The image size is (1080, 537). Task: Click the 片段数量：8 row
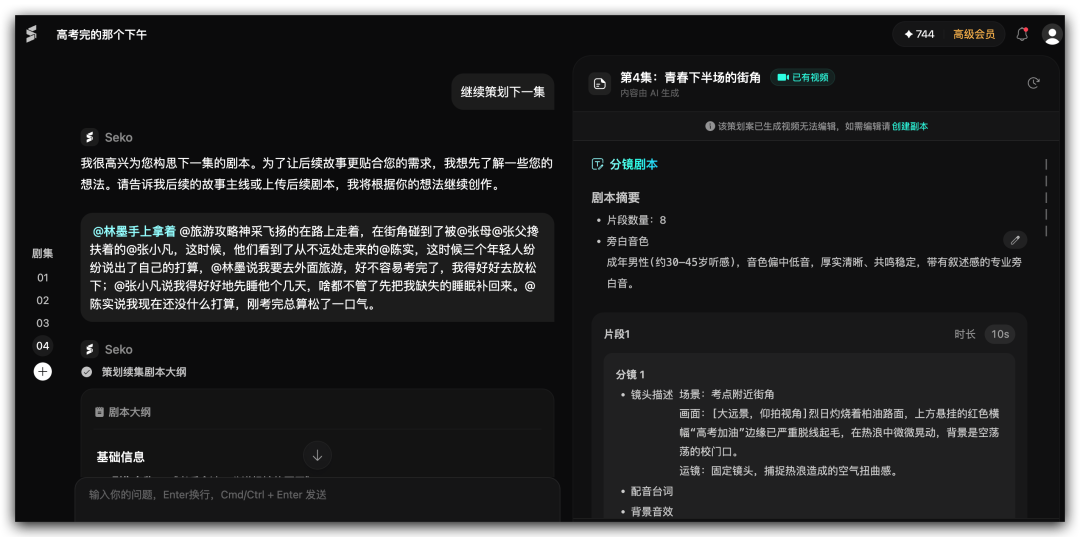tap(636, 220)
